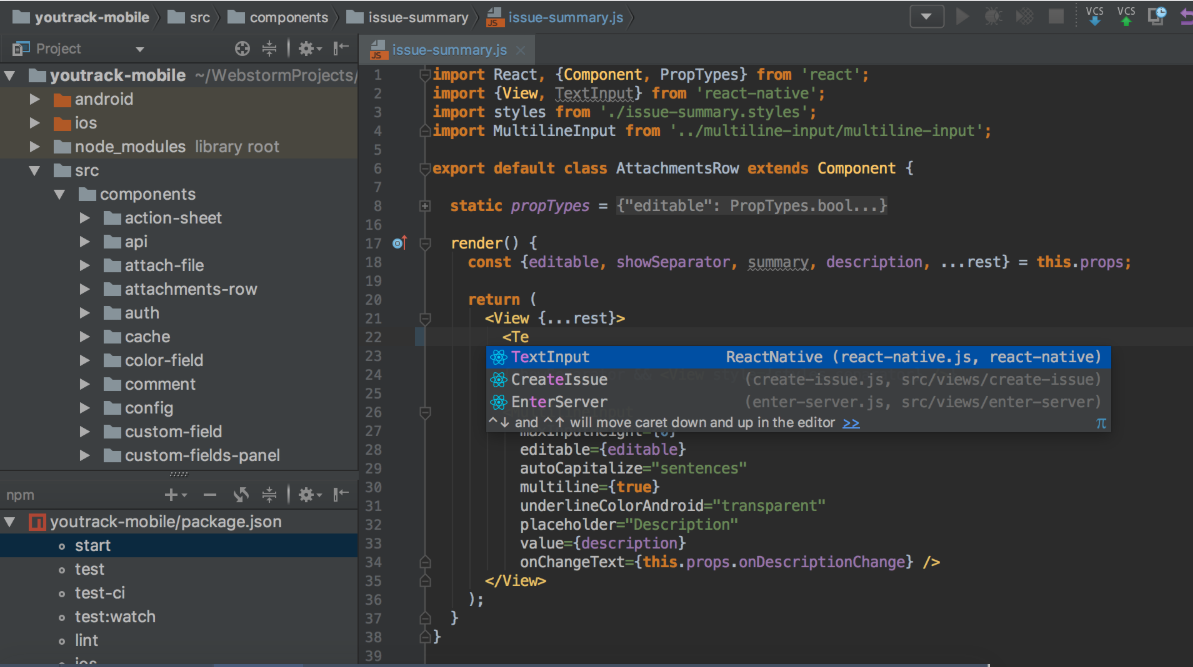
Task: Choose CreateIssue from completion list
Action: 798,380
